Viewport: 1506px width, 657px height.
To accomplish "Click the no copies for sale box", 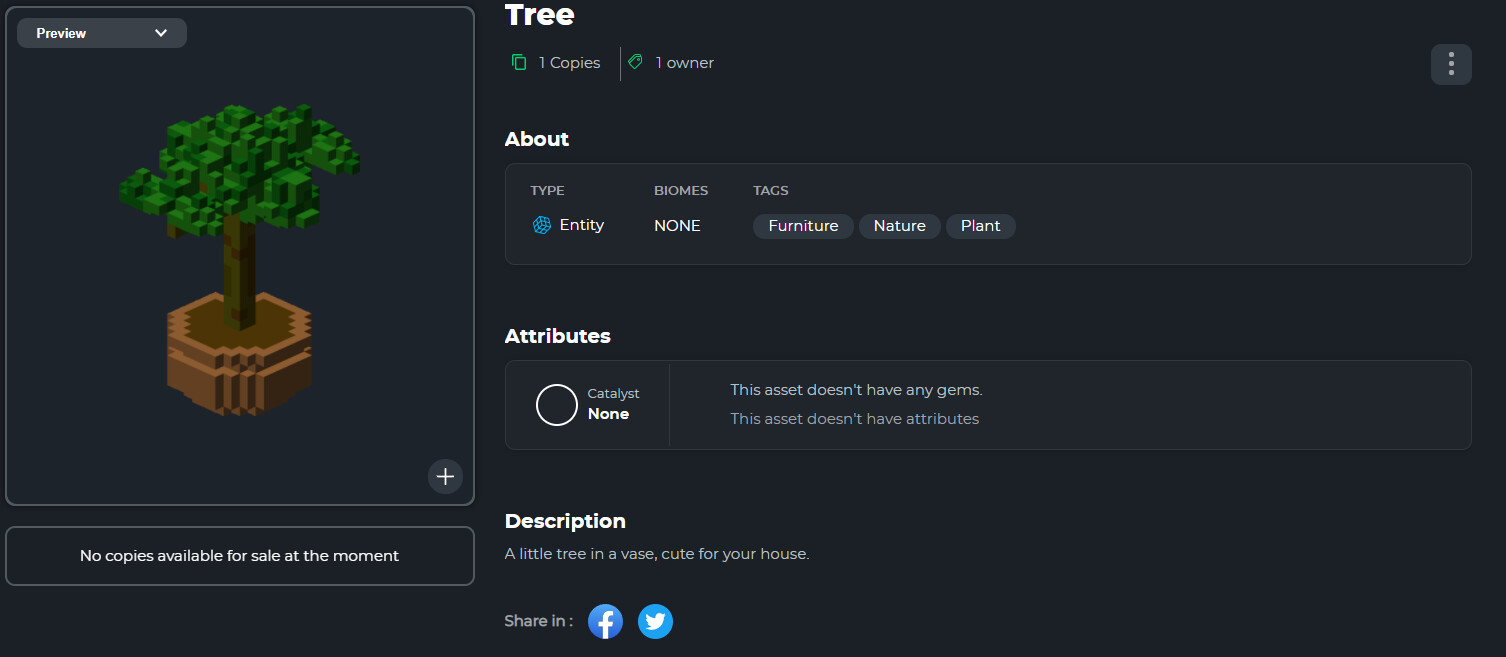I will pyautogui.click(x=240, y=556).
